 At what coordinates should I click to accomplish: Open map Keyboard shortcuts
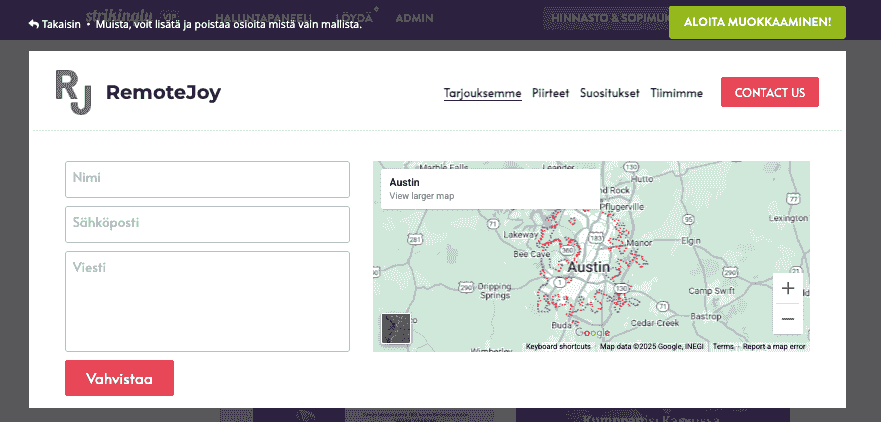point(558,347)
